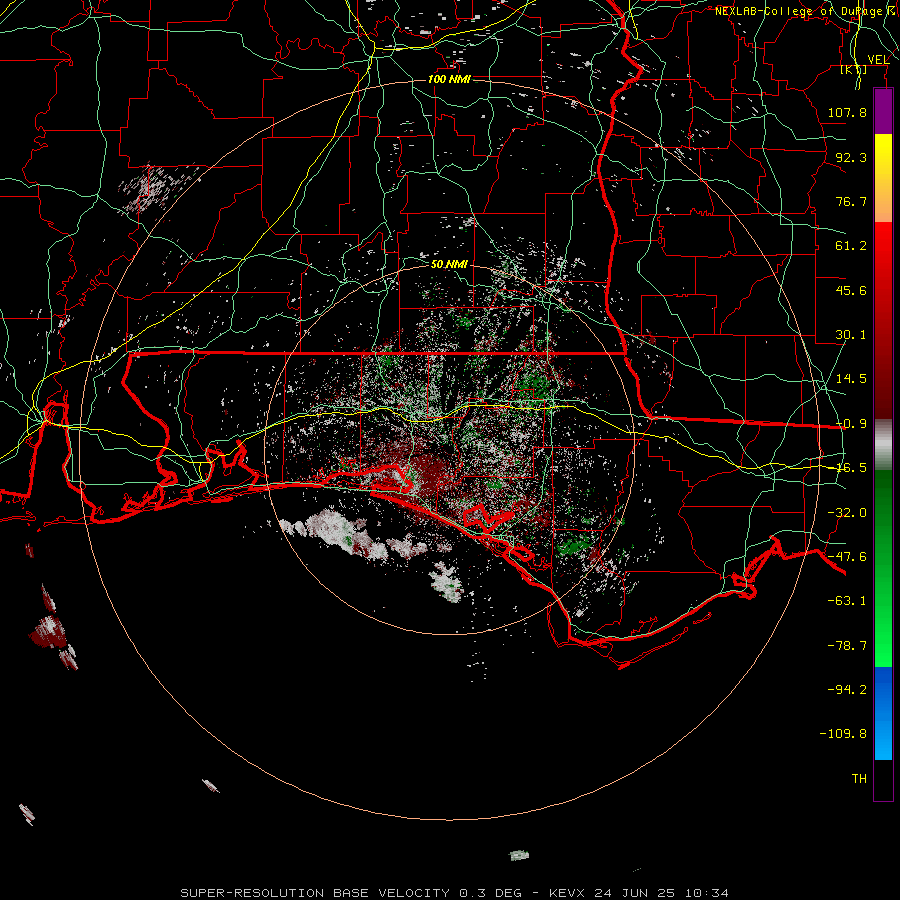
Task: Click the "[KT]" units label
Action: click(x=854, y=70)
